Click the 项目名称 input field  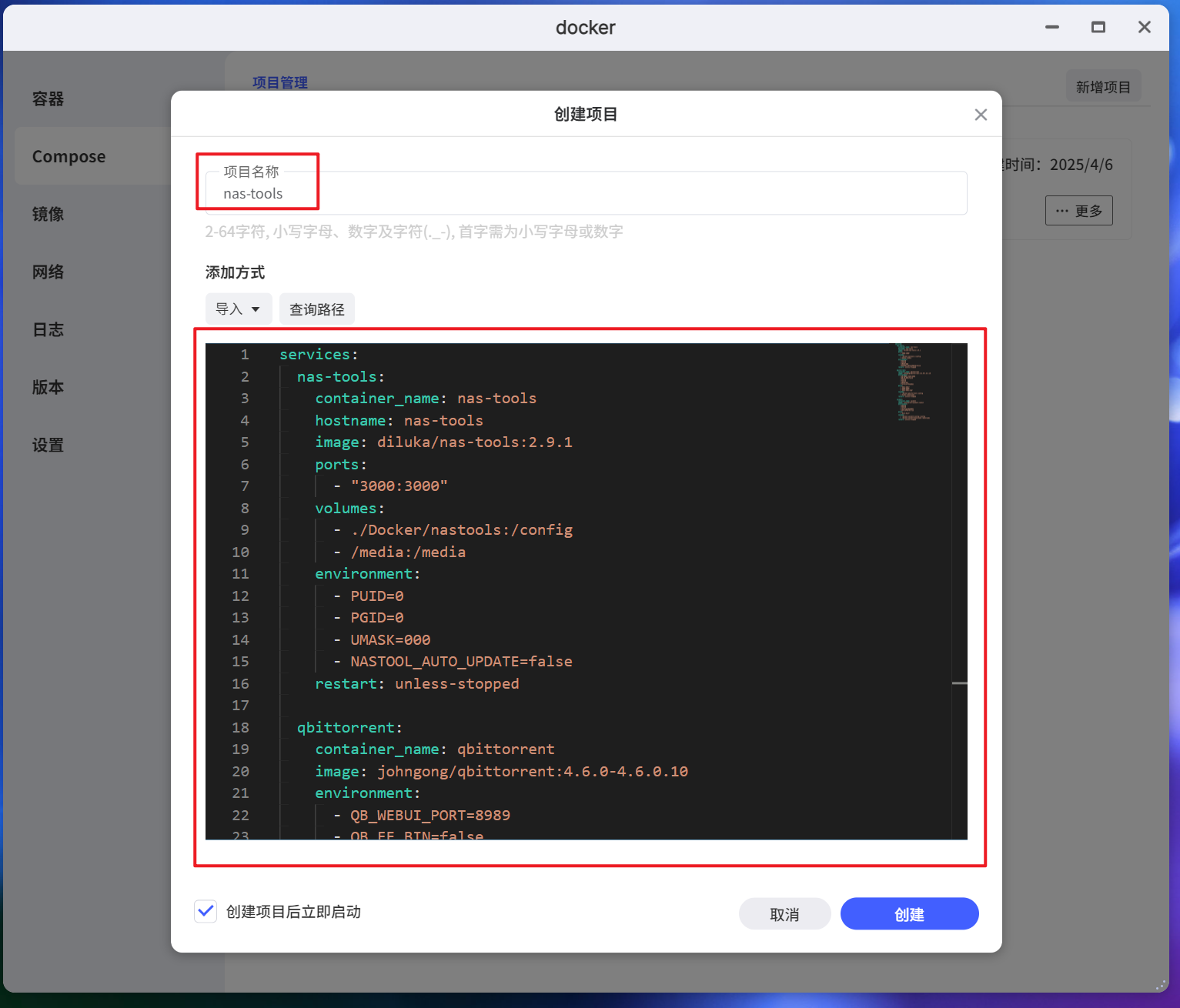[586, 193]
